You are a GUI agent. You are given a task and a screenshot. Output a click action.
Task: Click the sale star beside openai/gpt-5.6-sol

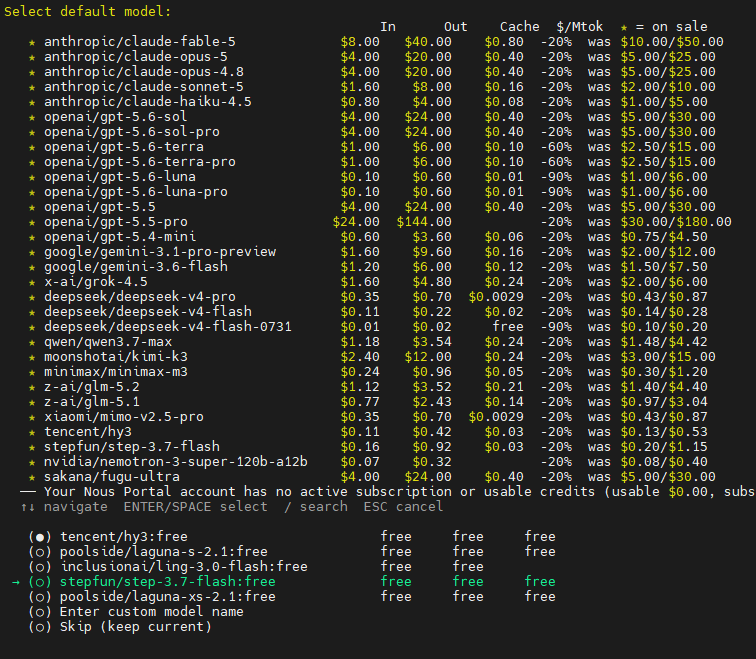32,117
